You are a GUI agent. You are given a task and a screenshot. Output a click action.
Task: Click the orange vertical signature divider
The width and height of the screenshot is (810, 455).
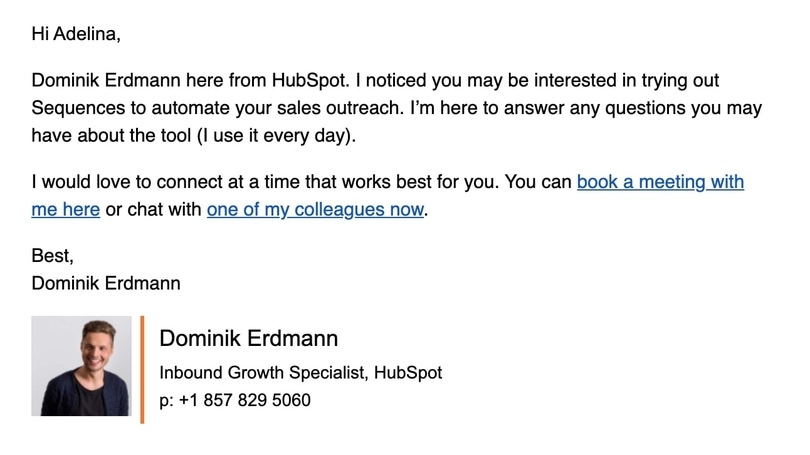[x=142, y=369]
